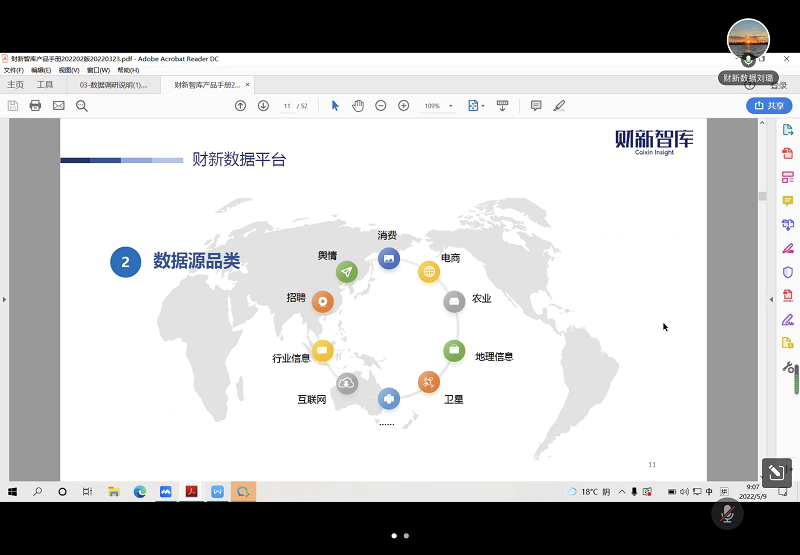Open the Protect shield tool in the right sidebar
Screen dimensions: 800x555
click(788, 272)
